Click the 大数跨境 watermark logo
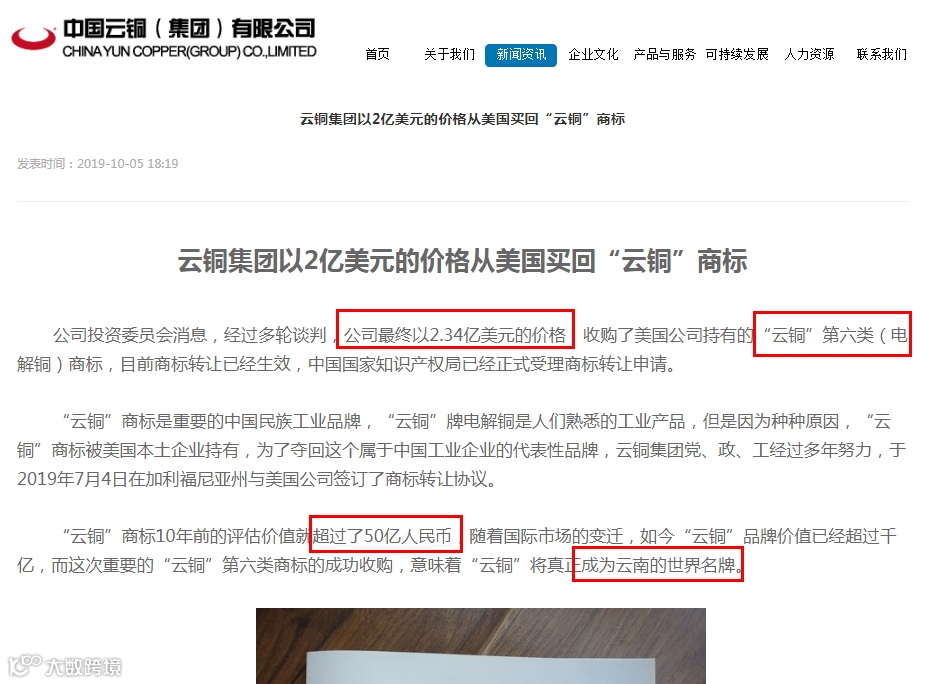Screen dimensions: 927x684 tap(65, 666)
